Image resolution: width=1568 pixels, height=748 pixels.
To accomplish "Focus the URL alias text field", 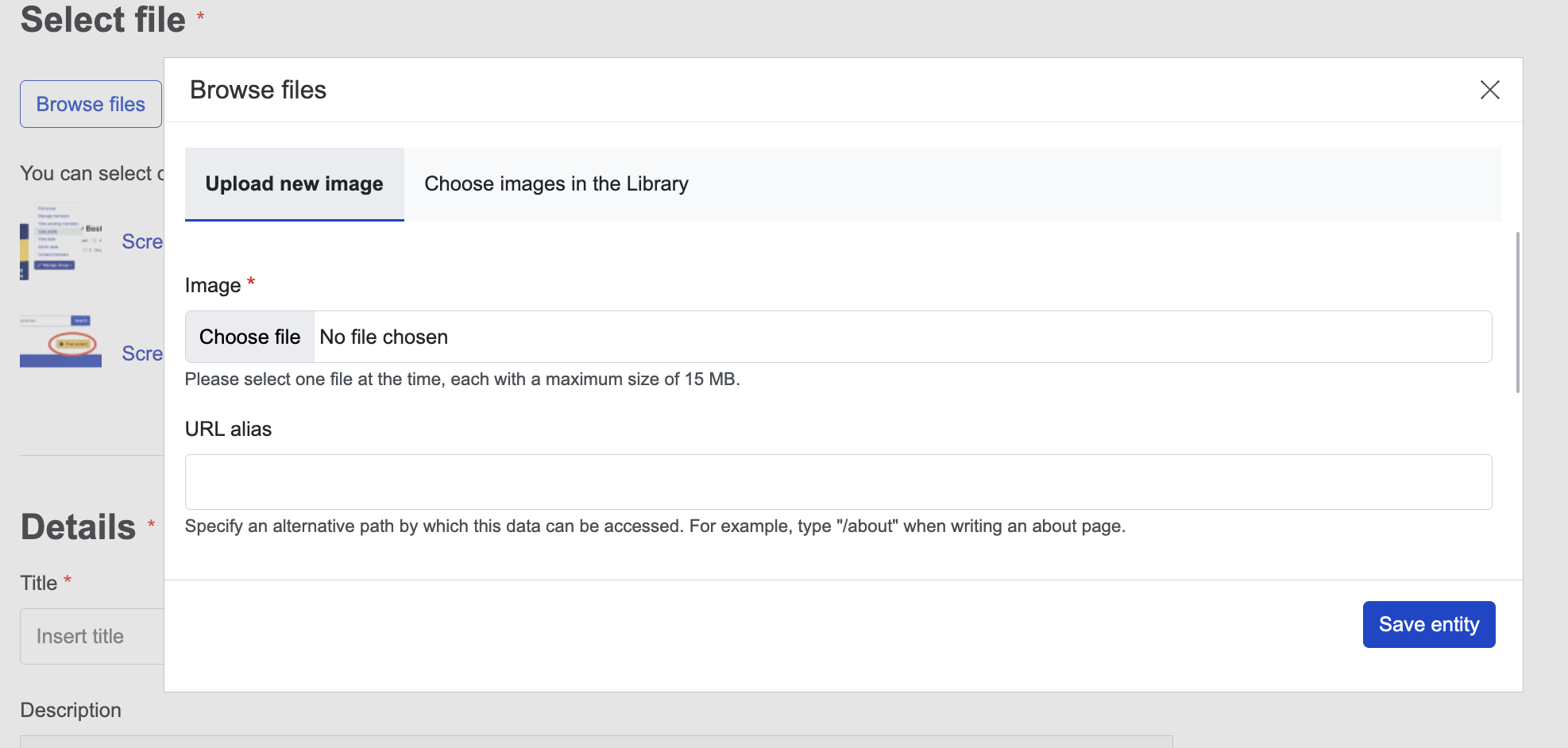I will 838,482.
